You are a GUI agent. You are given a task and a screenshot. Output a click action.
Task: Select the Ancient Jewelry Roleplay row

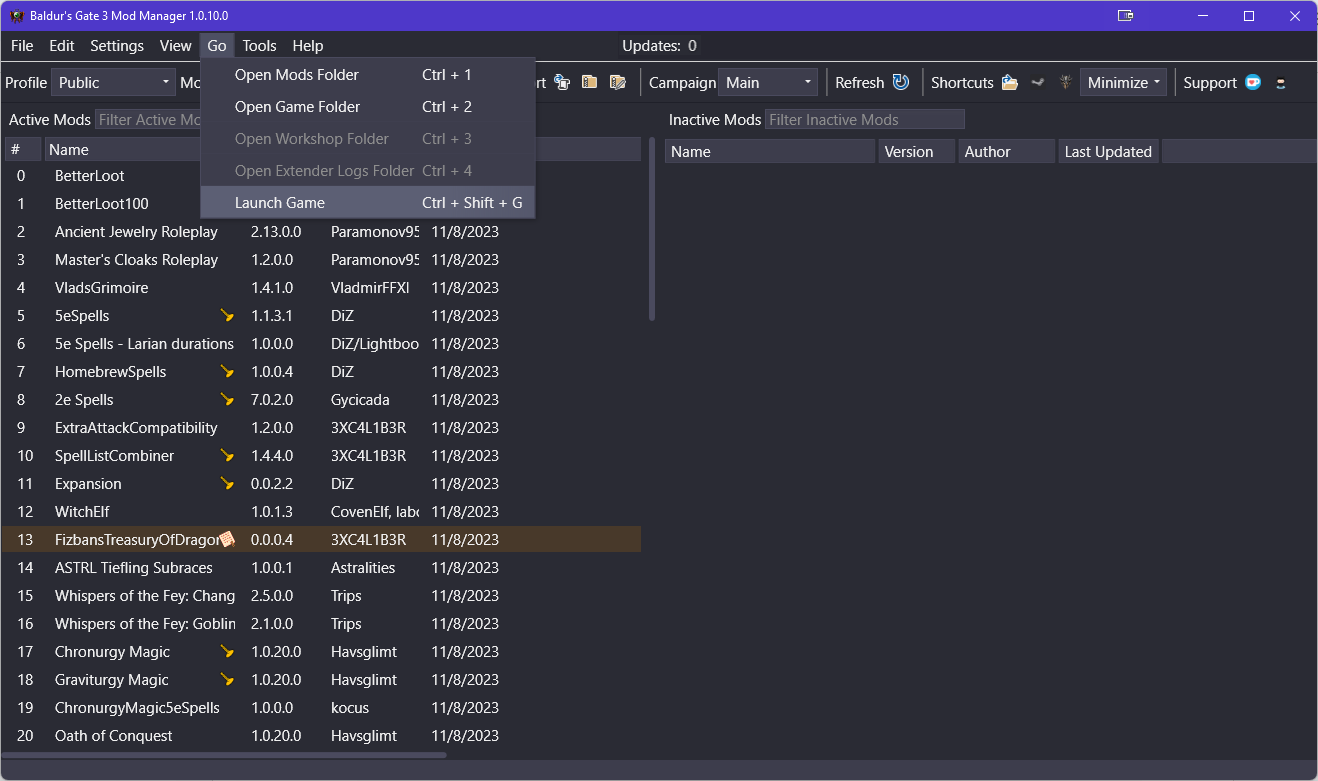(321, 232)
